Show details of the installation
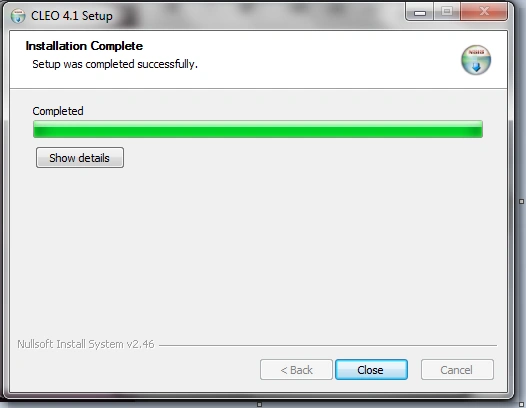 click(x=80, y=158)
